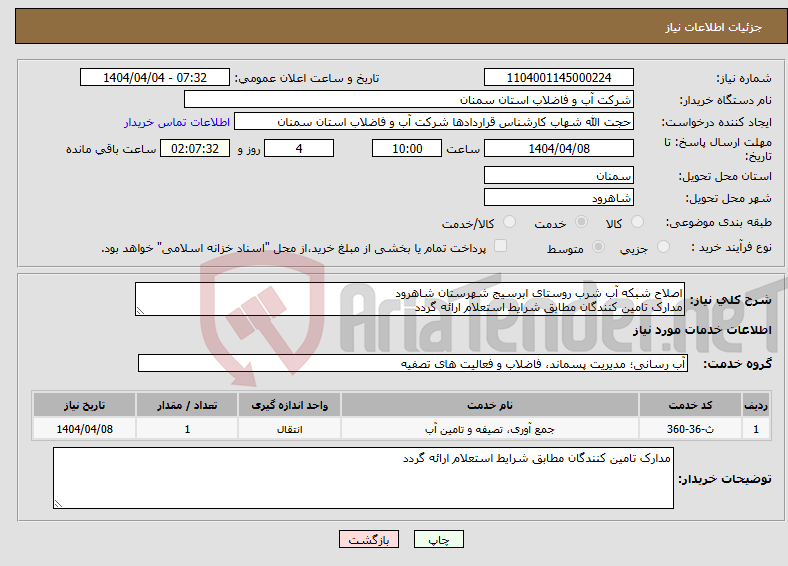Click the remaining days field showing 4

[299, 148]
